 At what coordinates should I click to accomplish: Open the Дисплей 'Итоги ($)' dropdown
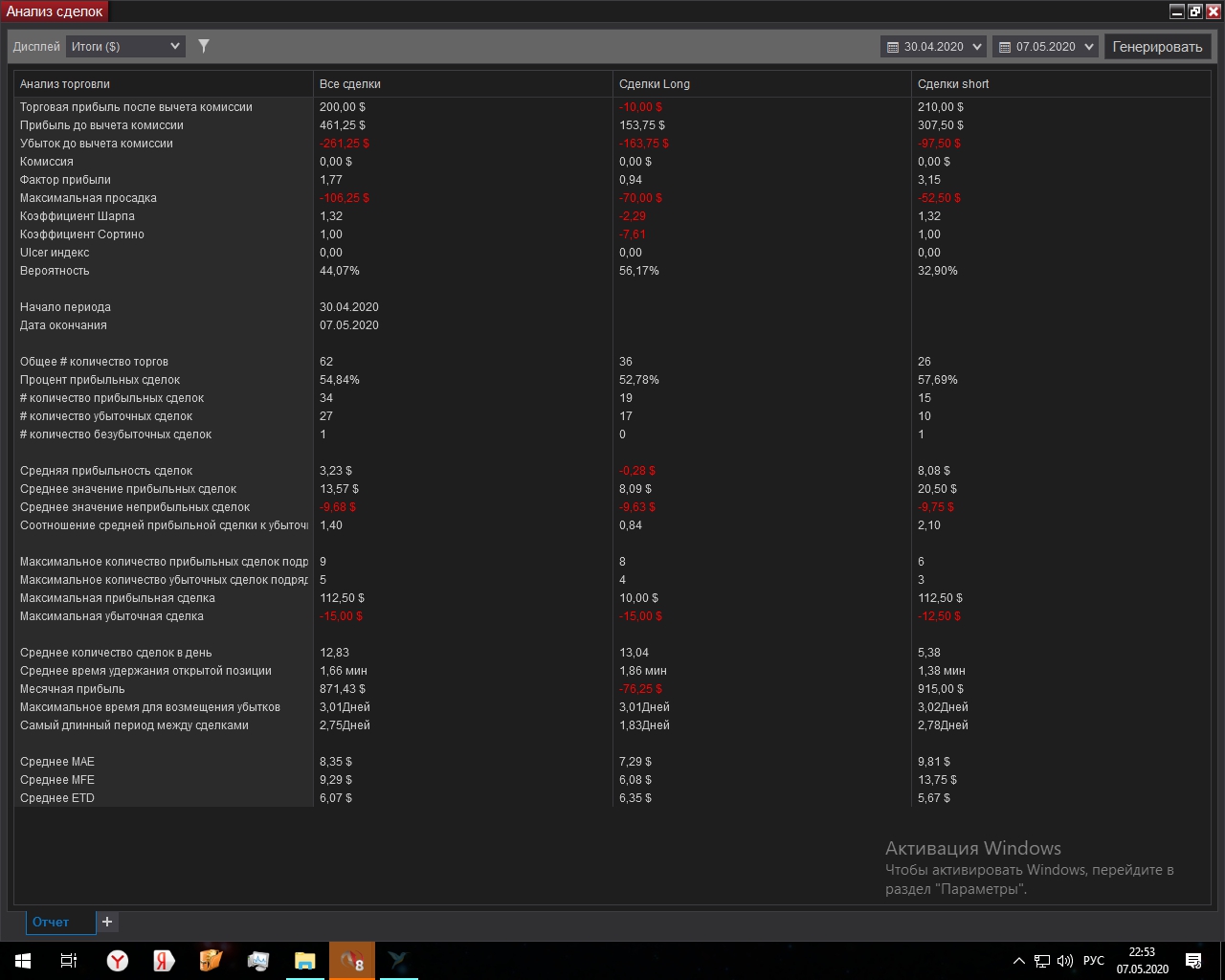[x=125, y=46]
